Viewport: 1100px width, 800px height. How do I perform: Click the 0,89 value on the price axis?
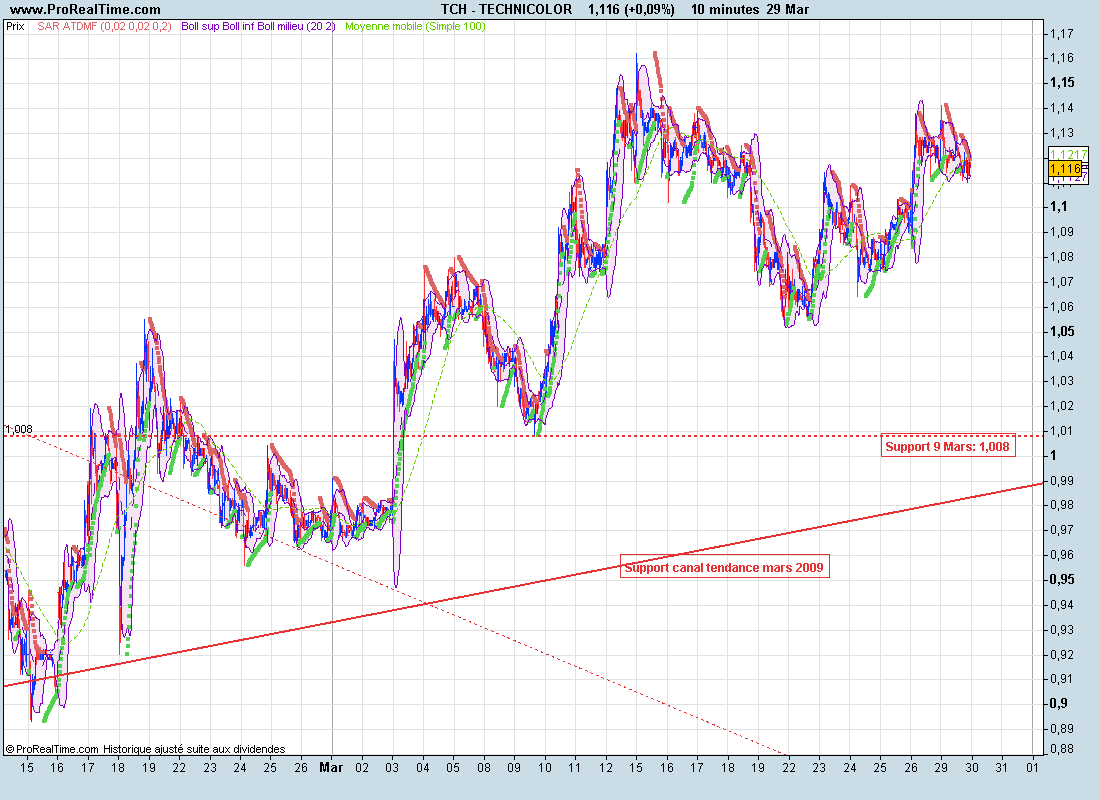(x=1061, y=729)
